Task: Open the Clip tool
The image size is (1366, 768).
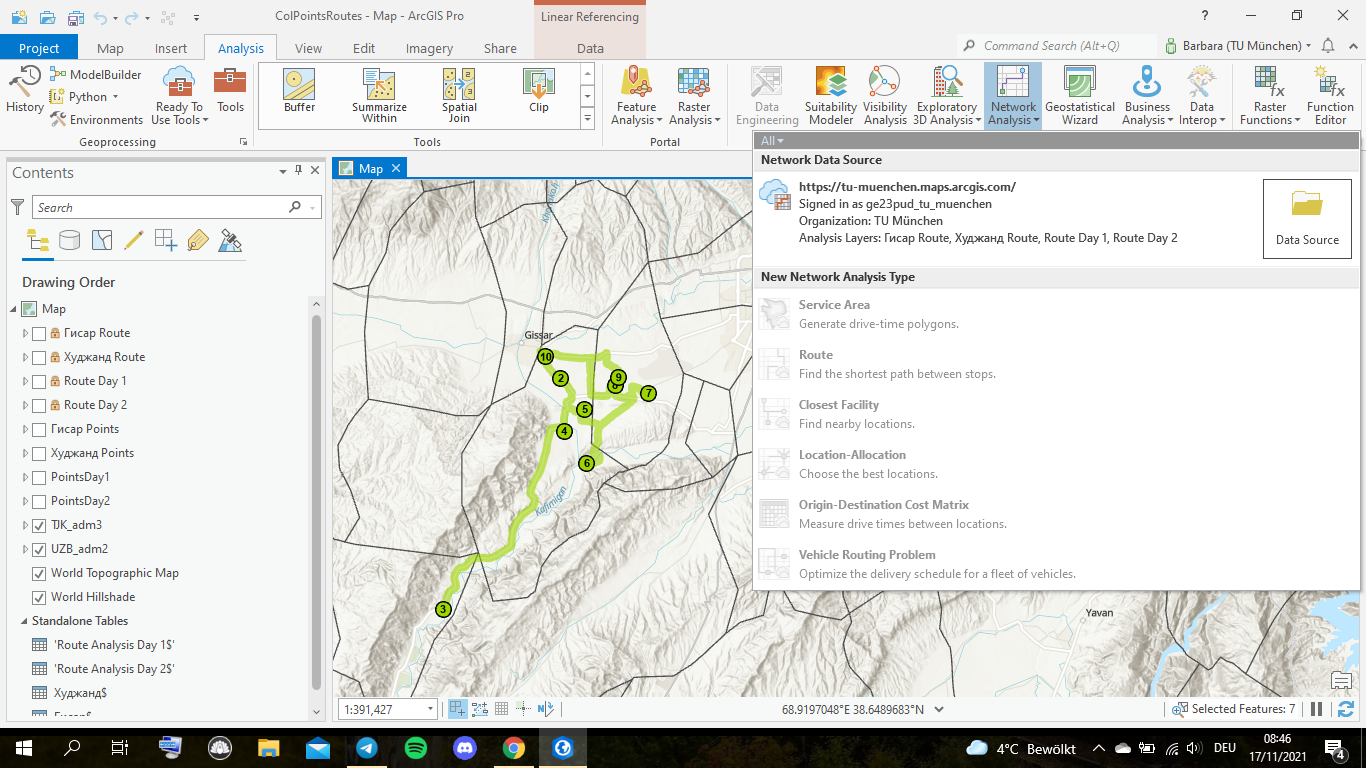Action: click(539, 90)
